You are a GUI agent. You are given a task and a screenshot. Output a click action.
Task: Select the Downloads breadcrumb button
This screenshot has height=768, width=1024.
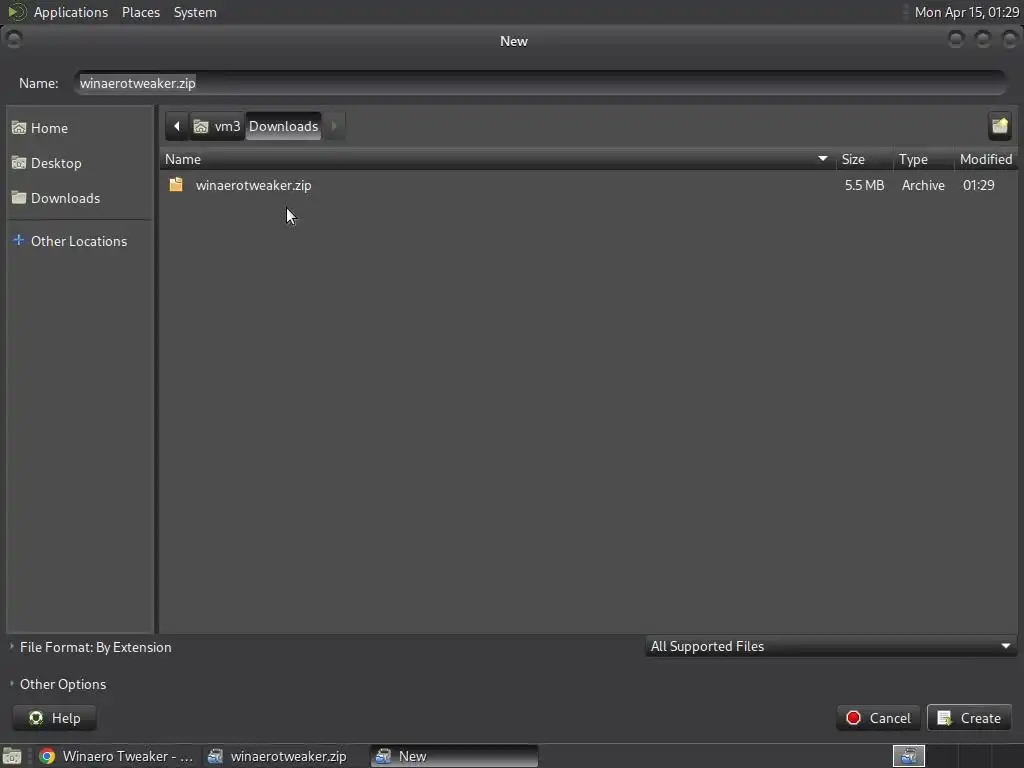(x=283, y=126)
